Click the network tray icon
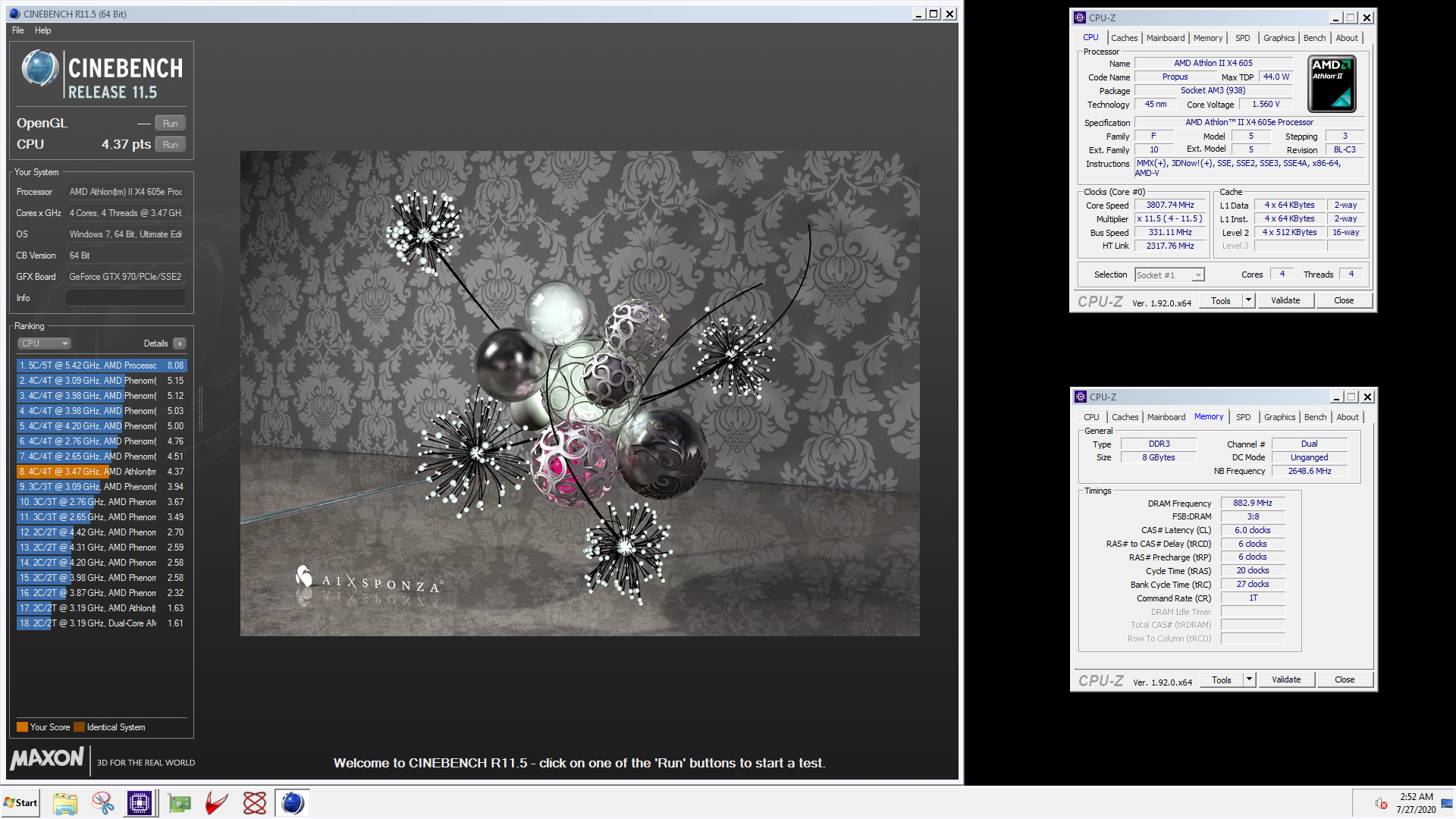 click(x=1446, y=804)
